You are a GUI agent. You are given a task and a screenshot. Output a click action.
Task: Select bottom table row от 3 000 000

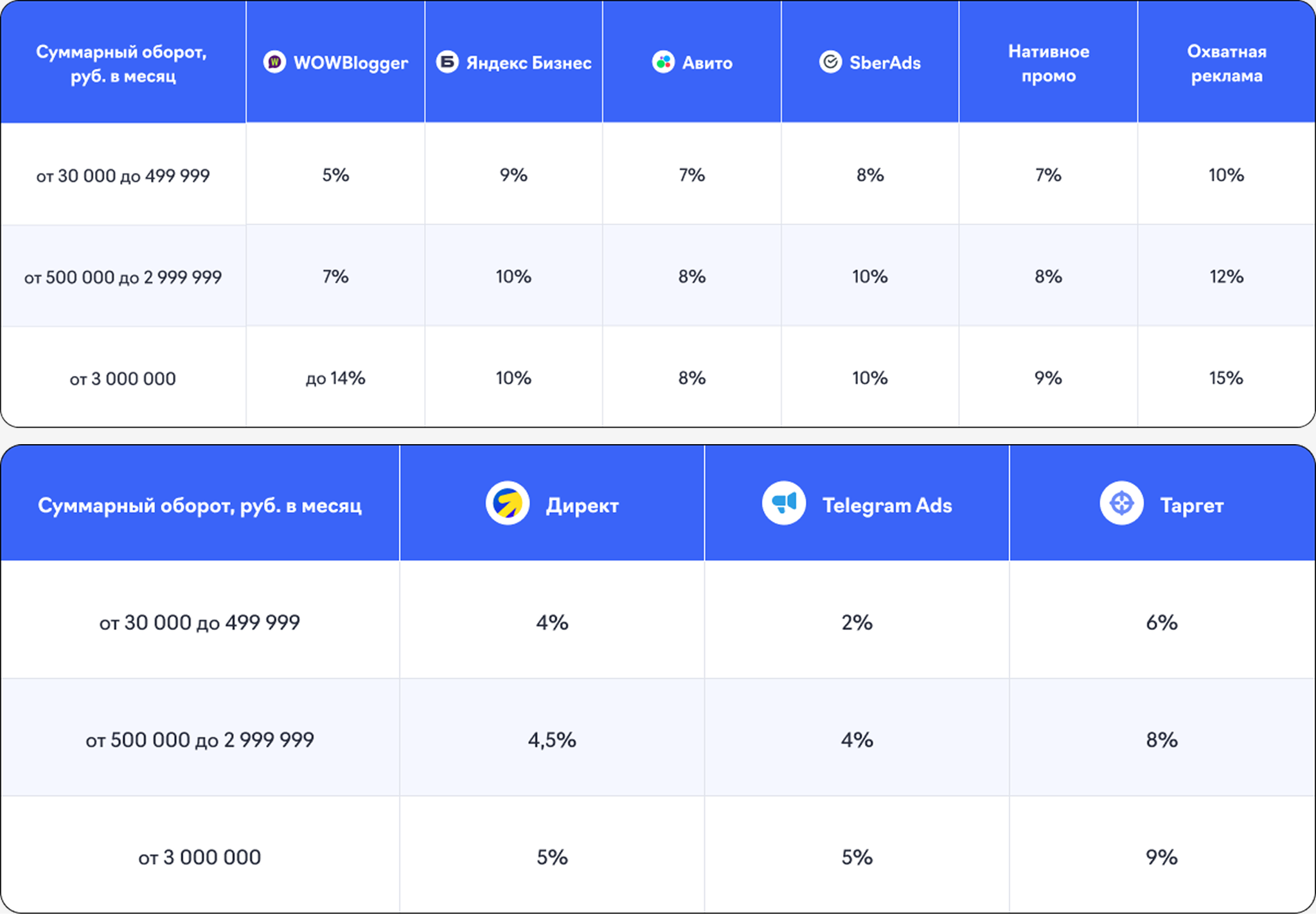tap(658, 855)
